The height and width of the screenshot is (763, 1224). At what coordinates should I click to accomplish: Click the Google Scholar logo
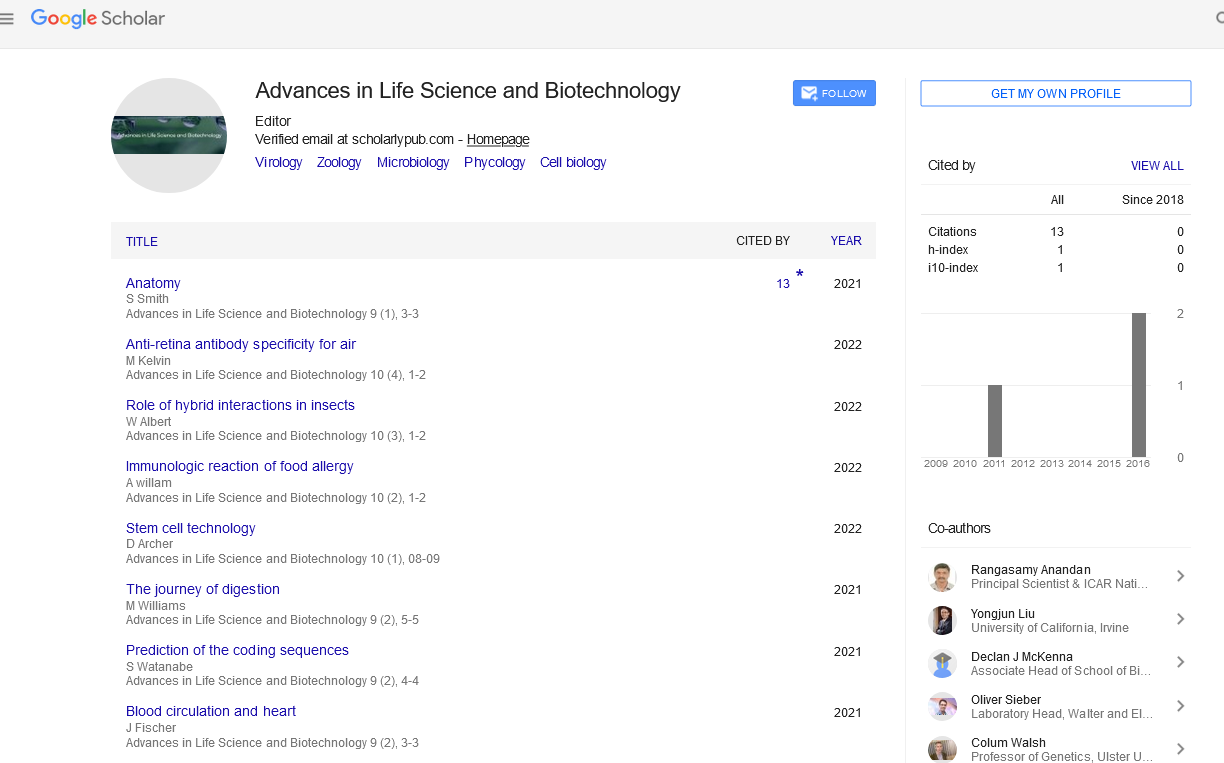coord(98,18)
